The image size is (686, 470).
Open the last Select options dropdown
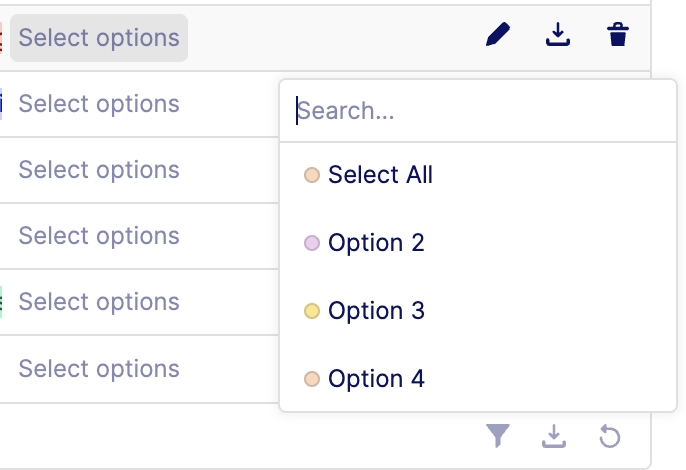[x=99, y=368]
